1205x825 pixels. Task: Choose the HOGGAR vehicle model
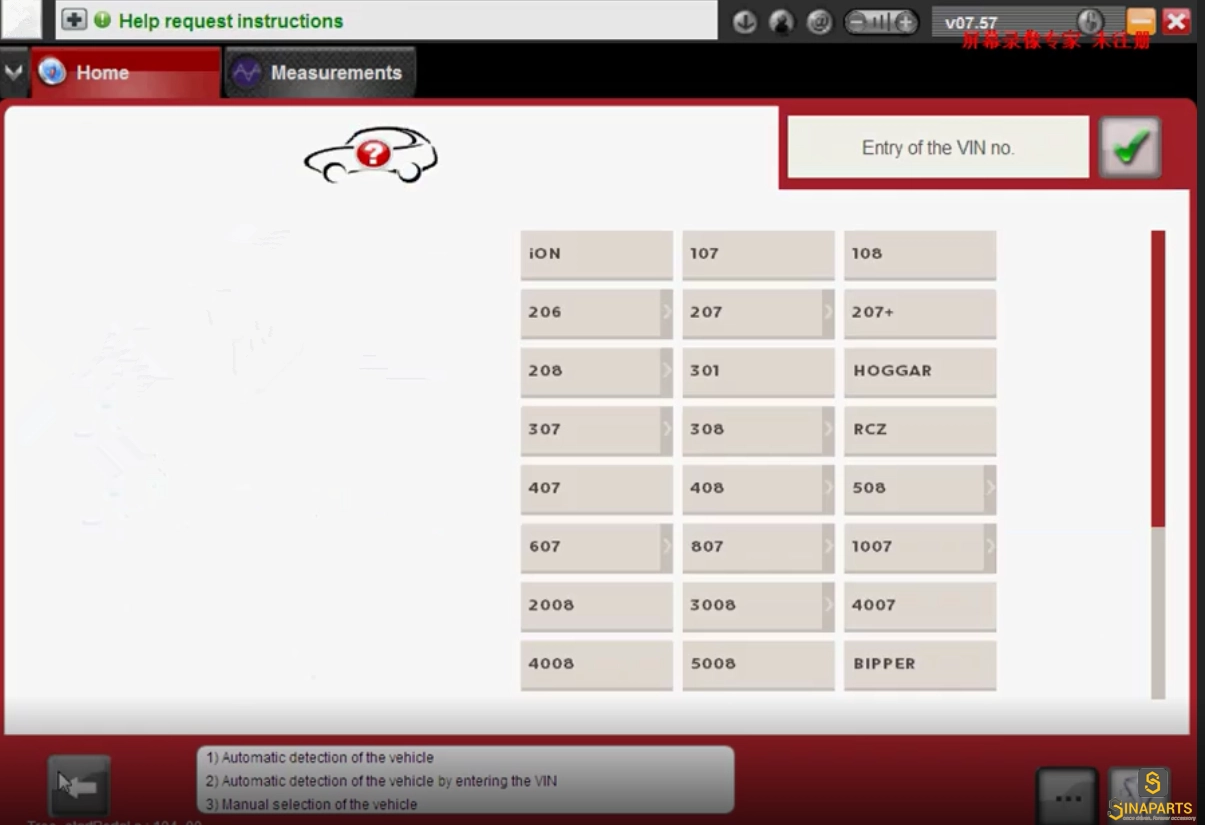point(920,372)
